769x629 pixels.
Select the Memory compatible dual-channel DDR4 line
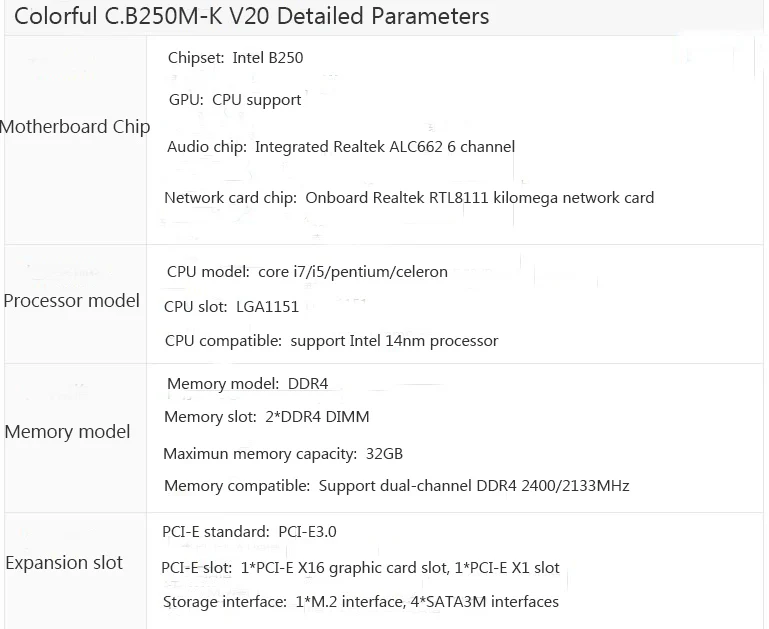(x=397, y=486)
